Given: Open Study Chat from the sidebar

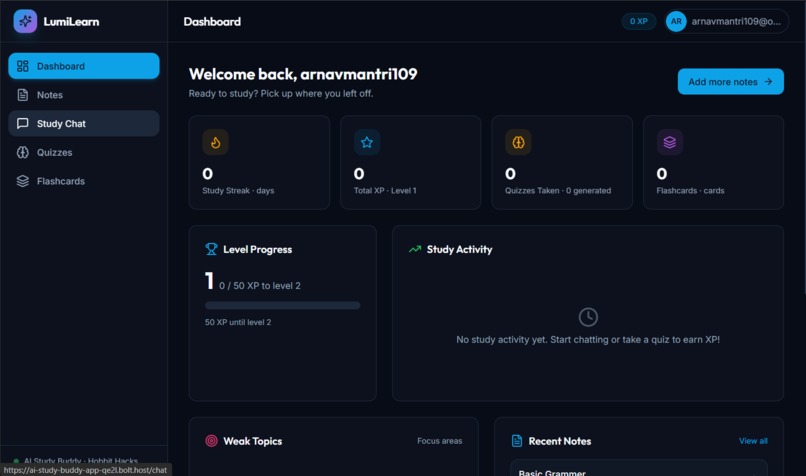Looking at the screenshot, I should (84, 123).
